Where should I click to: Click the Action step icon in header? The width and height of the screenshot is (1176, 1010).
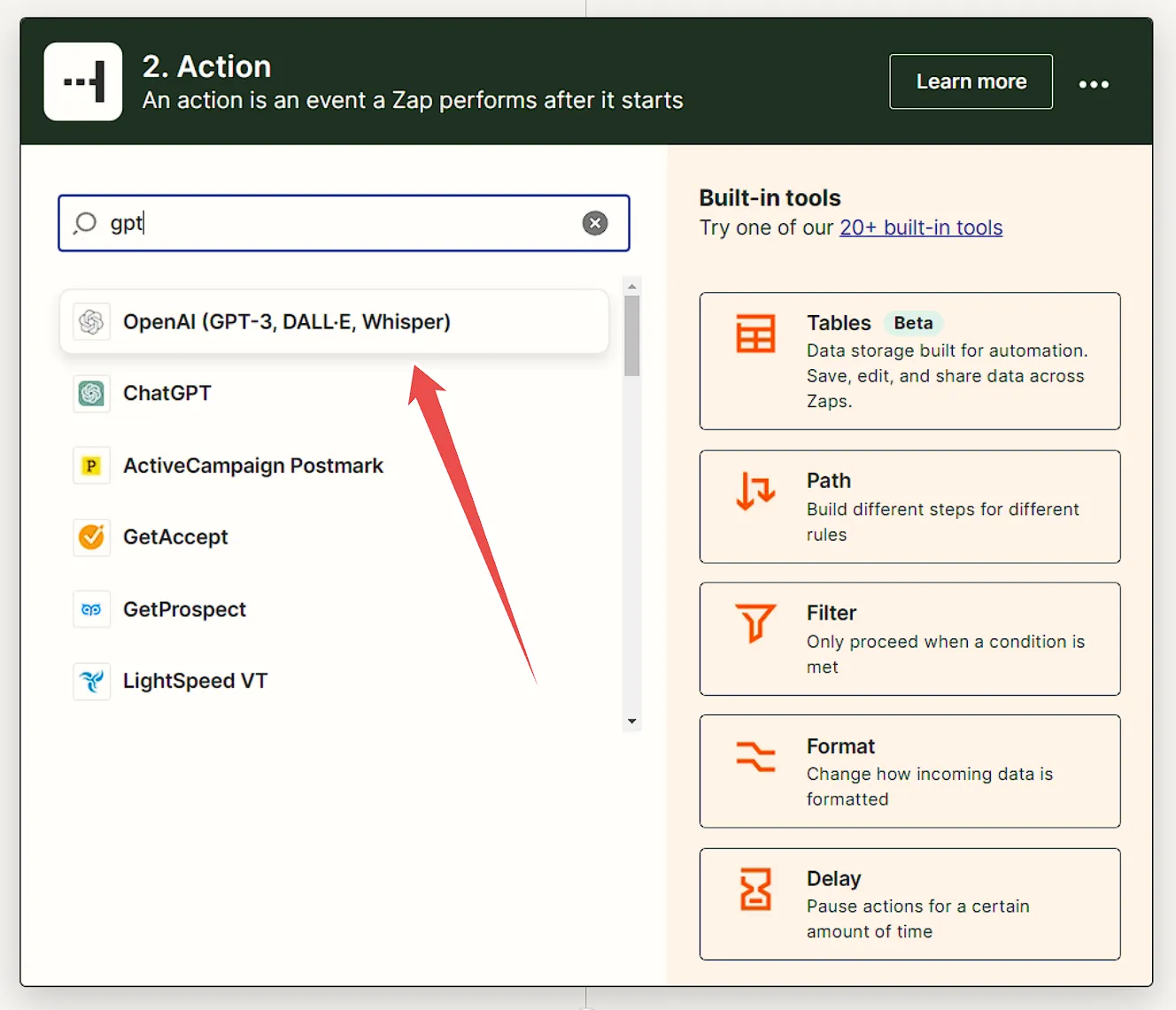83,81
